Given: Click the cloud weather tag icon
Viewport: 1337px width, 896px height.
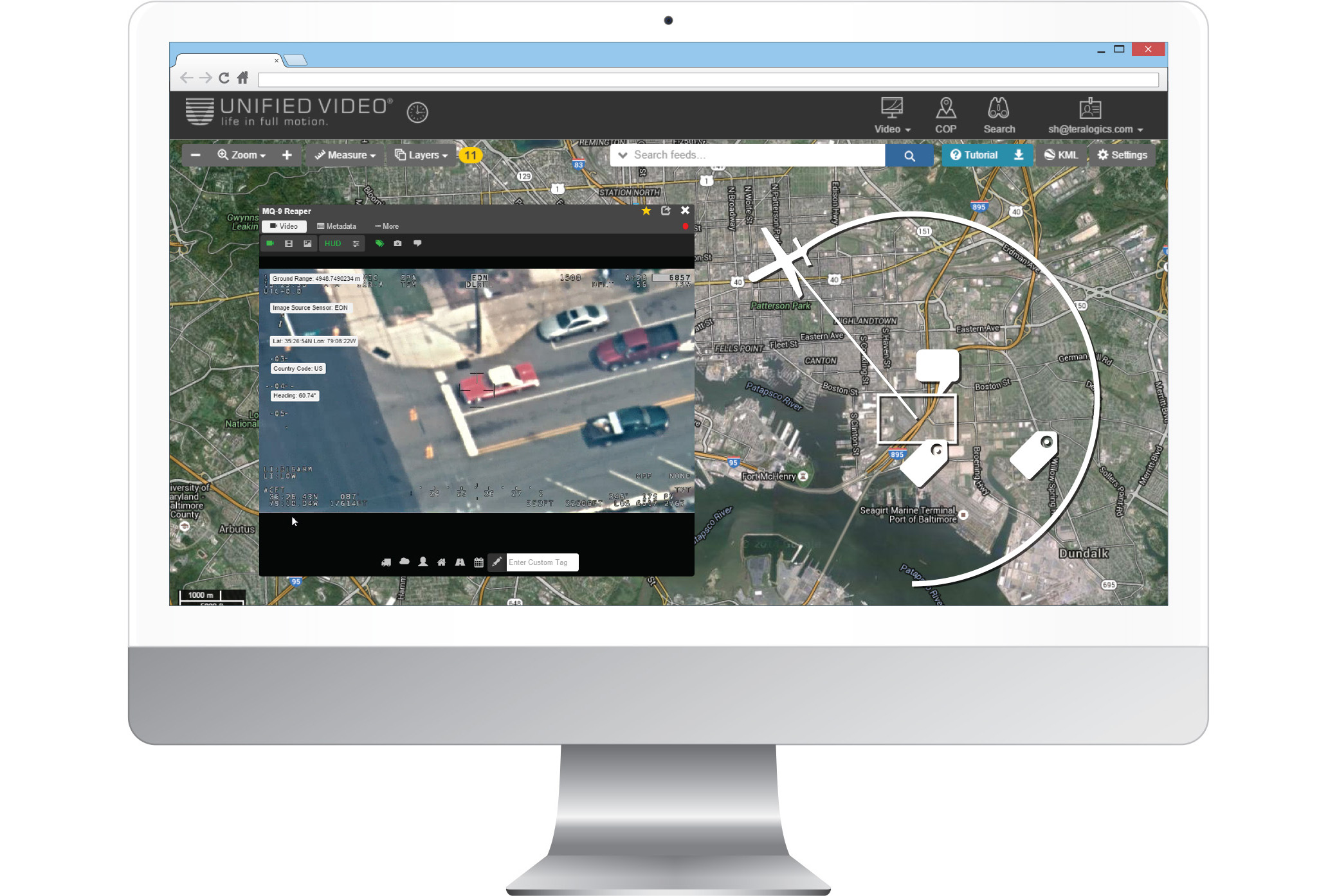Looking at the screenshot, I should 405,562.
